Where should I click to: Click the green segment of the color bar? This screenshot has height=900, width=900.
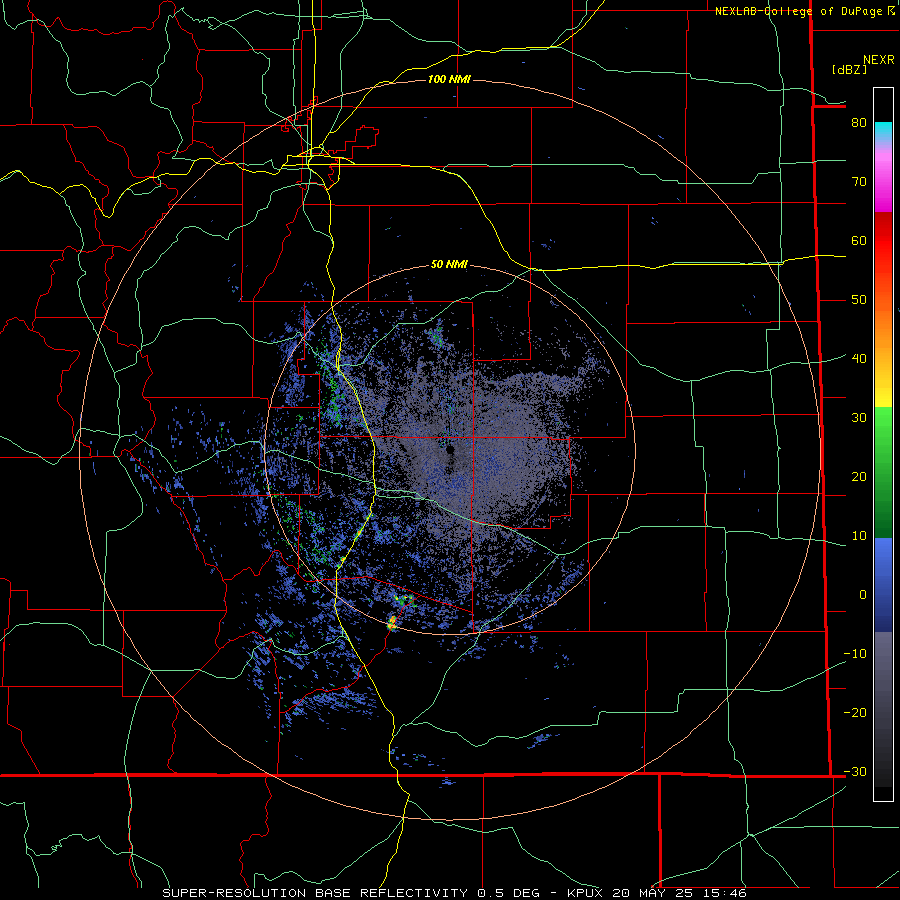pos(883,472)
